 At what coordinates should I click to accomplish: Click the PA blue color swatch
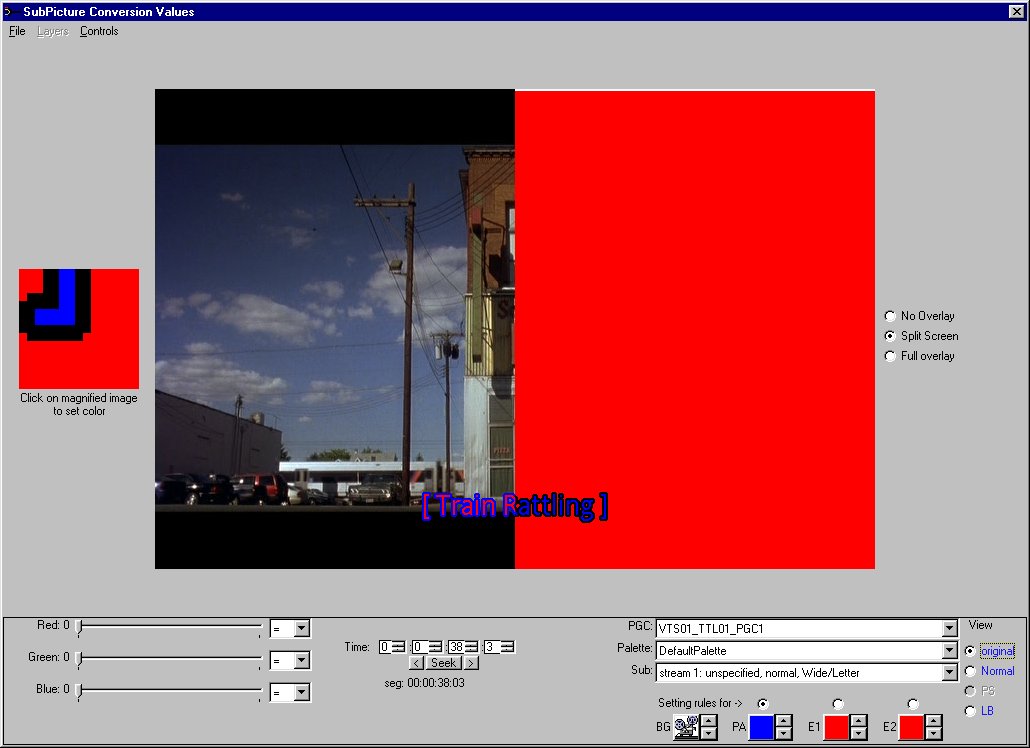point(761,727)
